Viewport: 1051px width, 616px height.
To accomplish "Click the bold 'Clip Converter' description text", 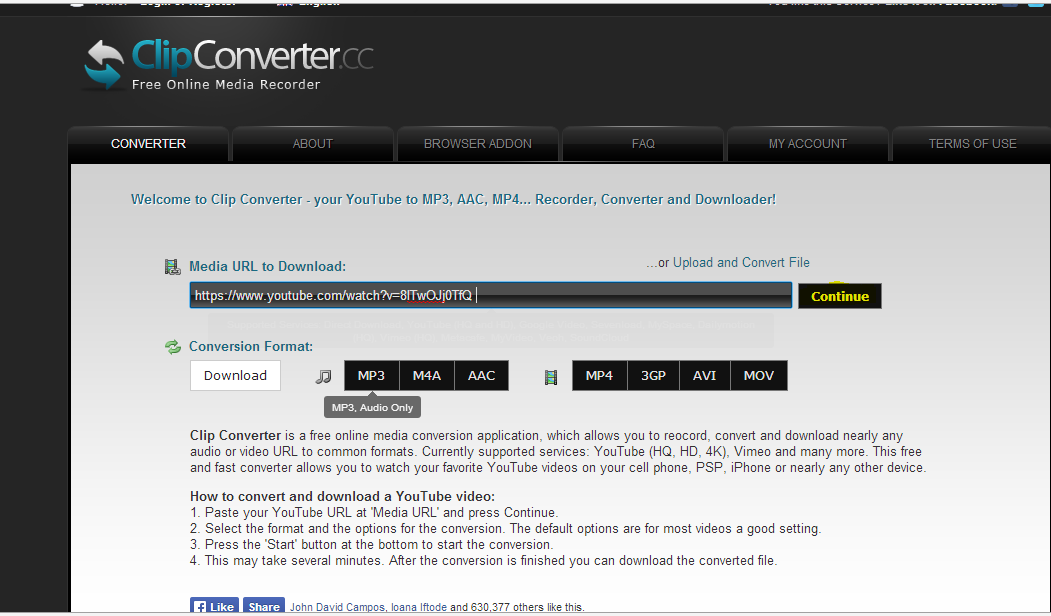I will click(235, 436).
